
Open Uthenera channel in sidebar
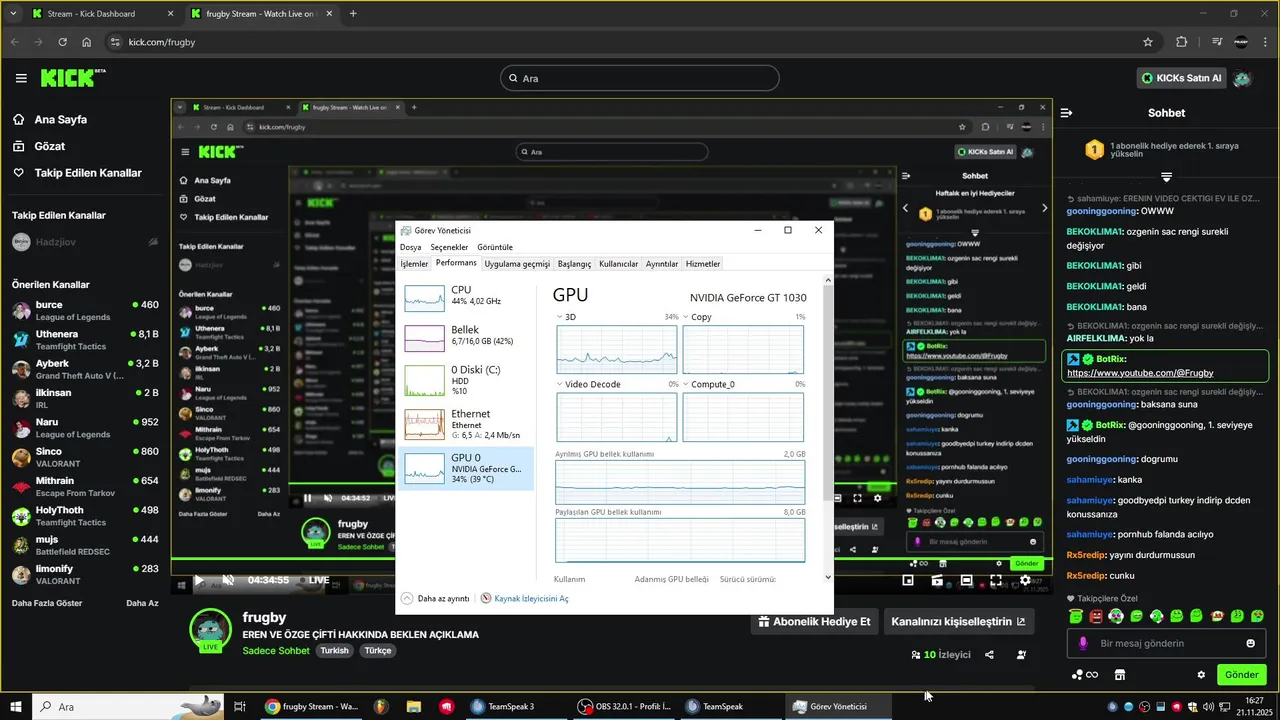pyautogui.click(x=85, y=339)
